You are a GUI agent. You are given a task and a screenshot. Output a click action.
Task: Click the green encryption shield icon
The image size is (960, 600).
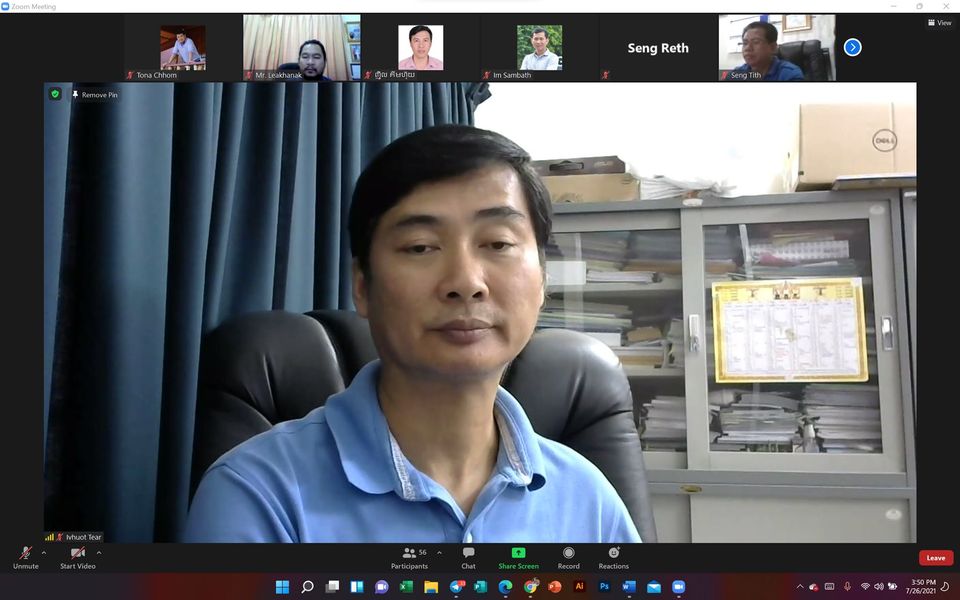pos(55,94)
